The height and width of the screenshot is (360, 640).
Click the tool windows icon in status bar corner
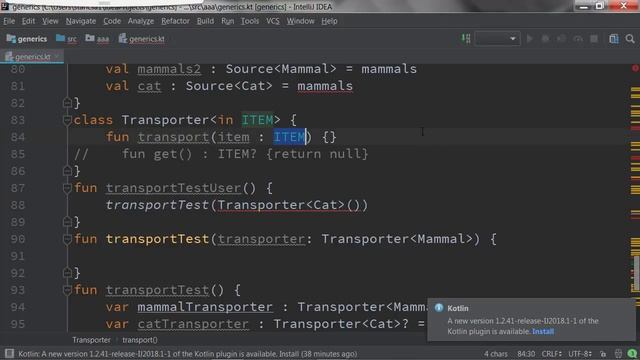click(x=9, y=354)
